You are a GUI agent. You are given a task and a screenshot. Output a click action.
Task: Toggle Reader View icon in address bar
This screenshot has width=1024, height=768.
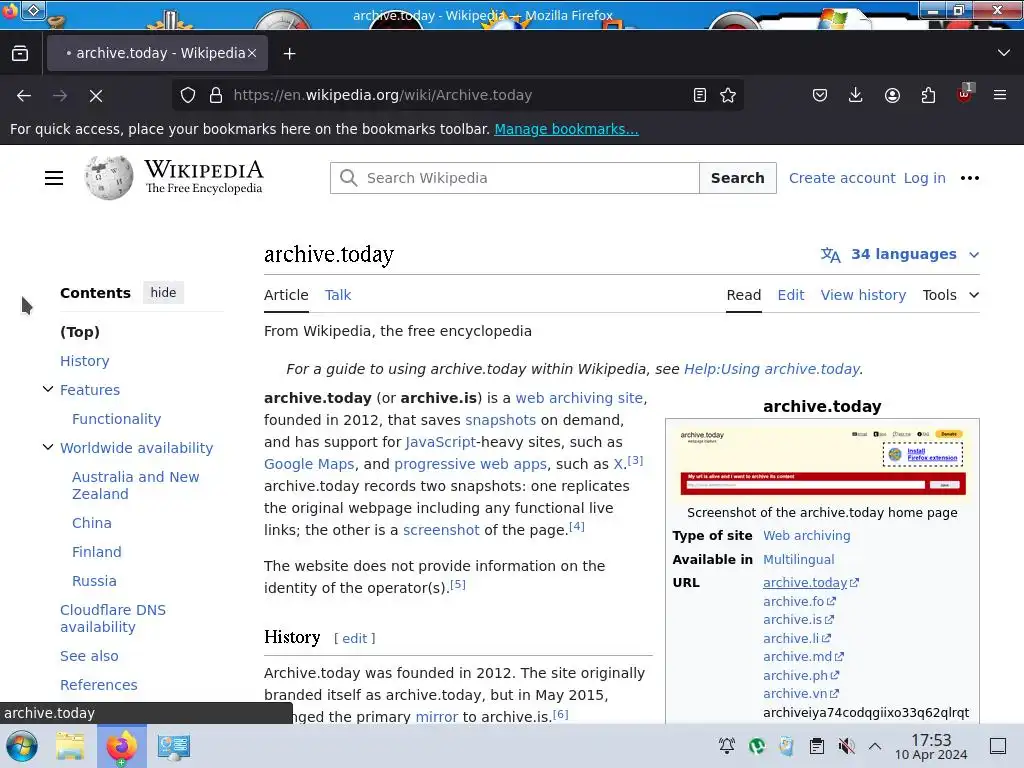point(699,95)
